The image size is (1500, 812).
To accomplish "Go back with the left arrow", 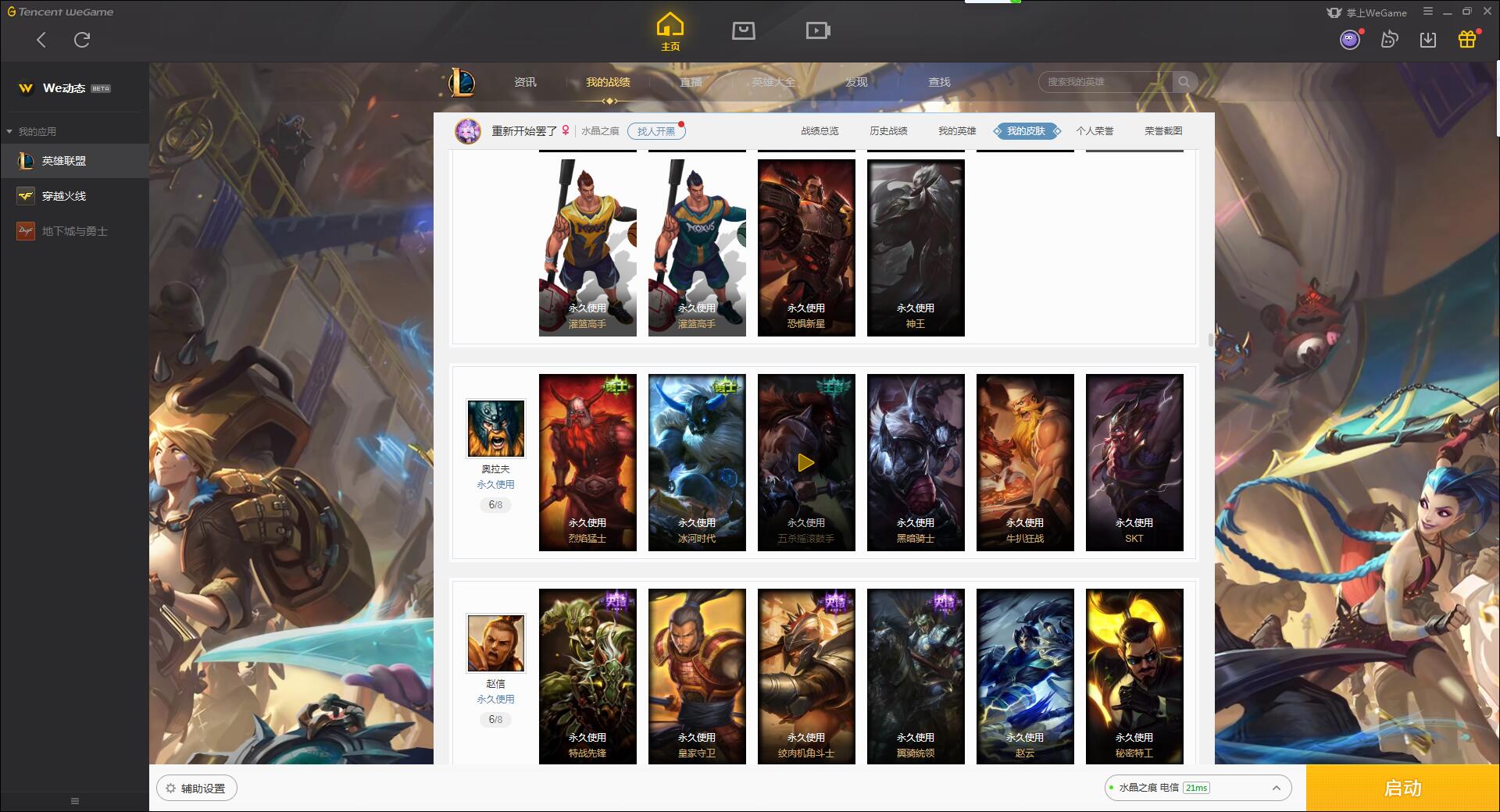I will coord(41,40).
